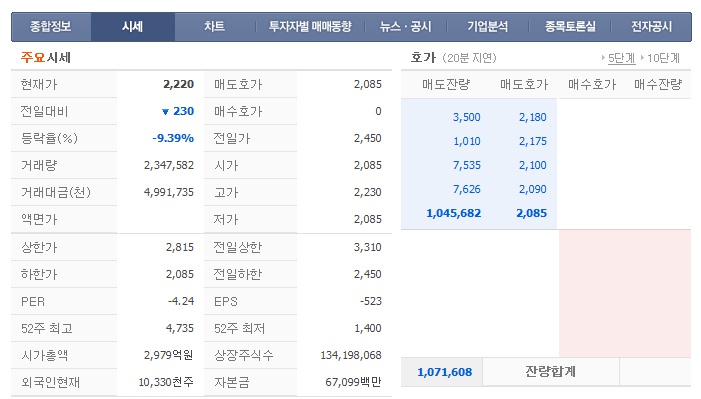Click the ask quantity 1,010
701x399 pixels.
coord(467,141)
